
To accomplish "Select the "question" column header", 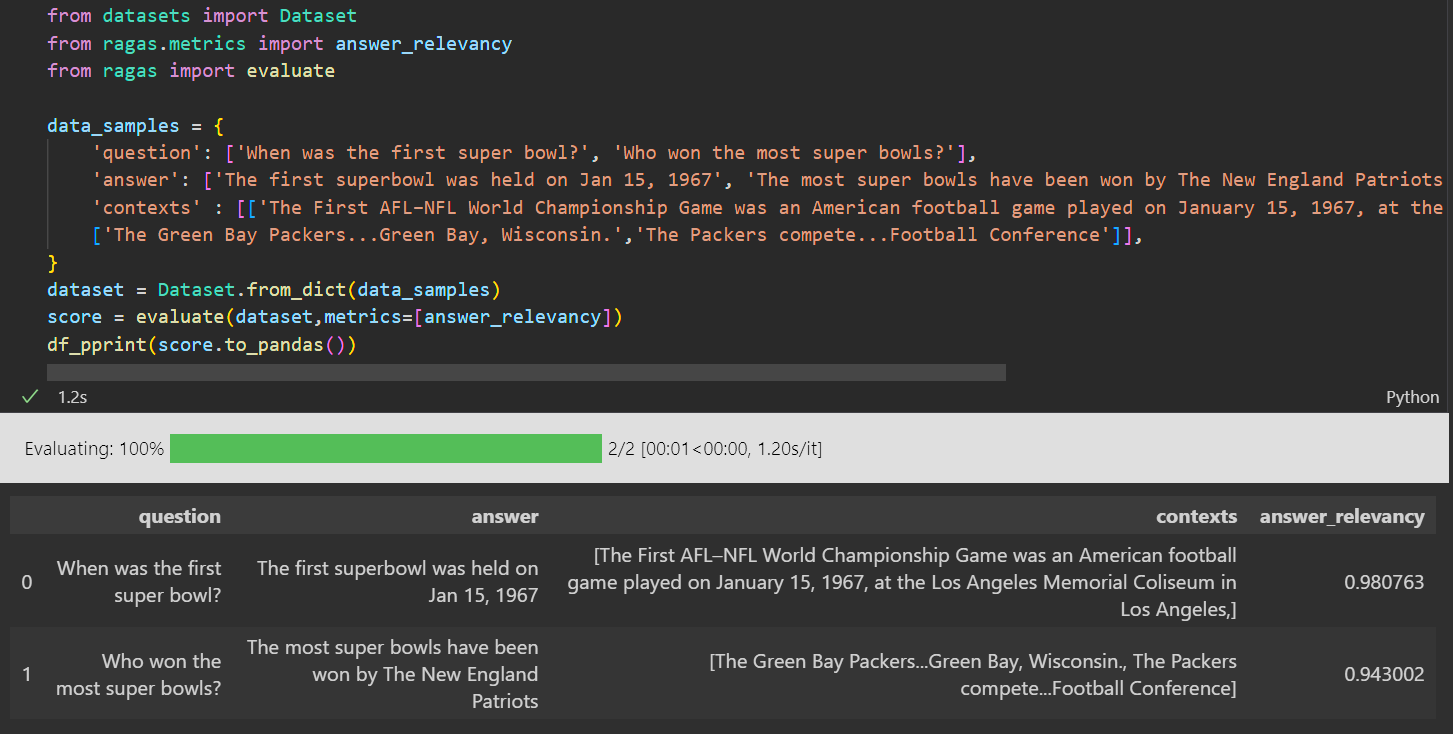I will coord(179,516).
